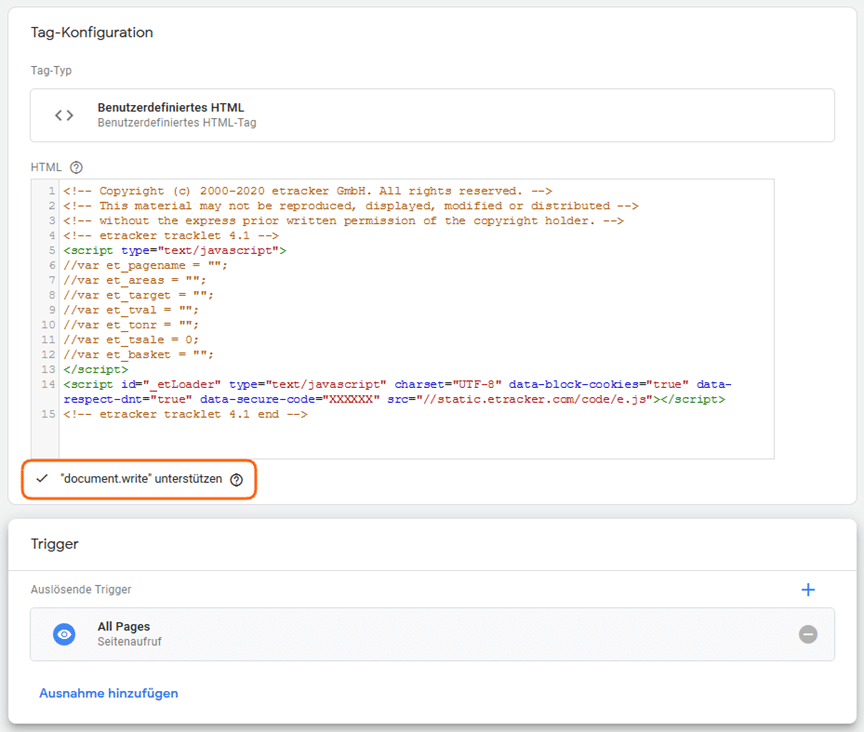The image size is (864, 732).
Task: Toggle the "document.write" unterstützen checkbox
Action: click(x=42, y=478)
